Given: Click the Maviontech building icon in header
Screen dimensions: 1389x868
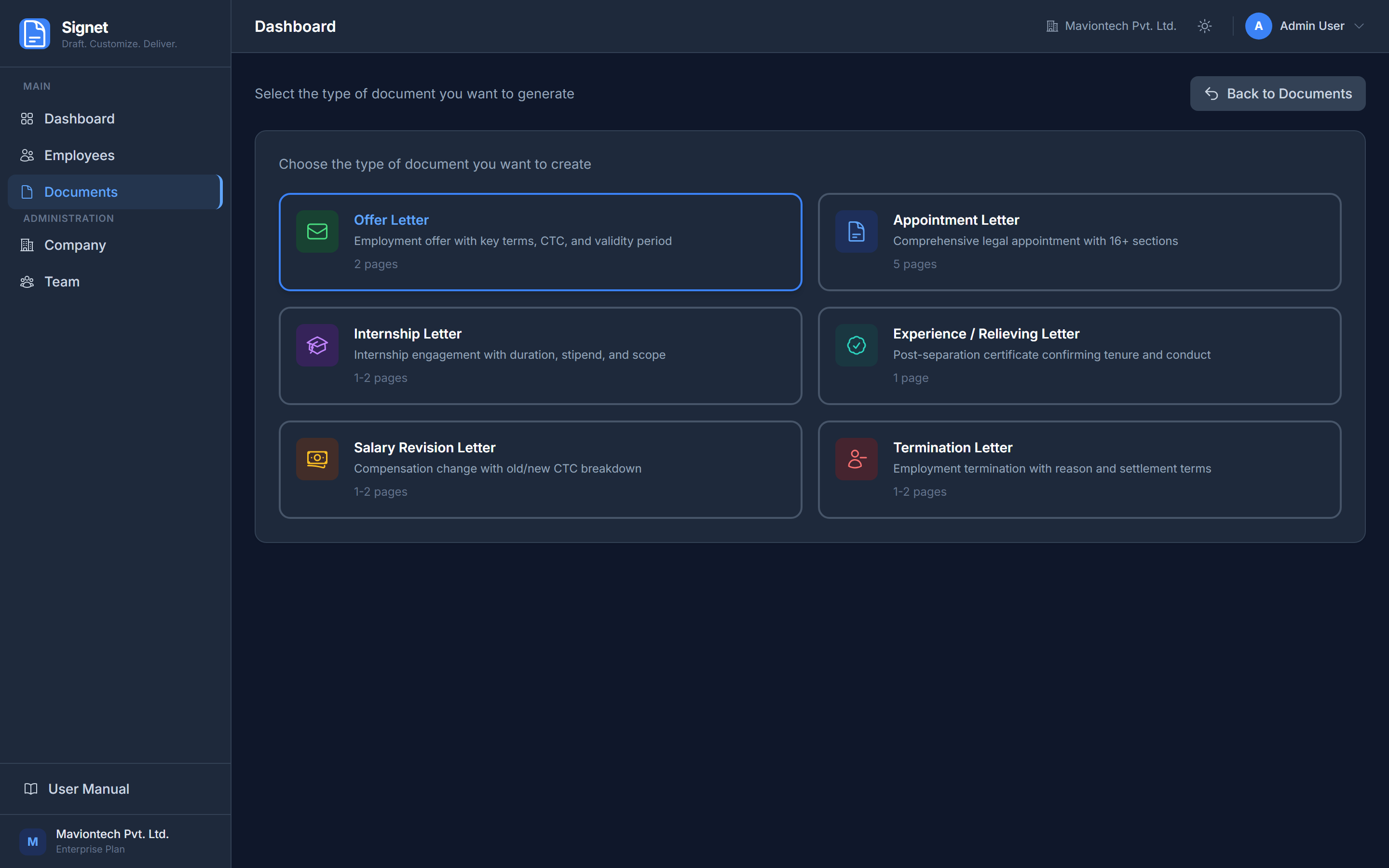Looking at the screenshot, I should 1051,27.
